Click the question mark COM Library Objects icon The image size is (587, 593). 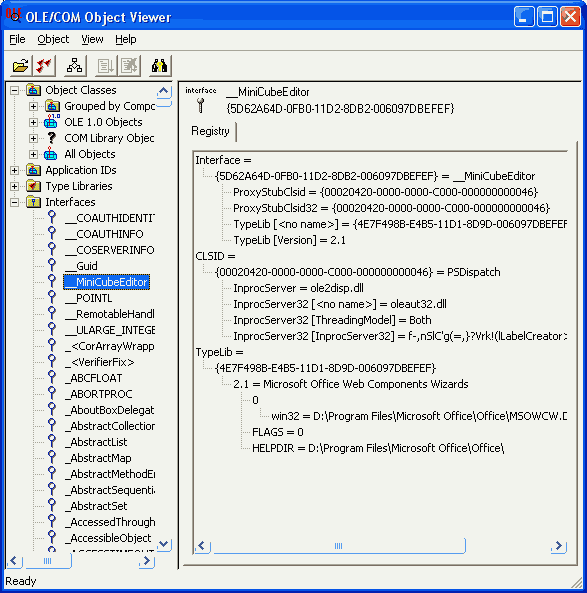(51, 138)
